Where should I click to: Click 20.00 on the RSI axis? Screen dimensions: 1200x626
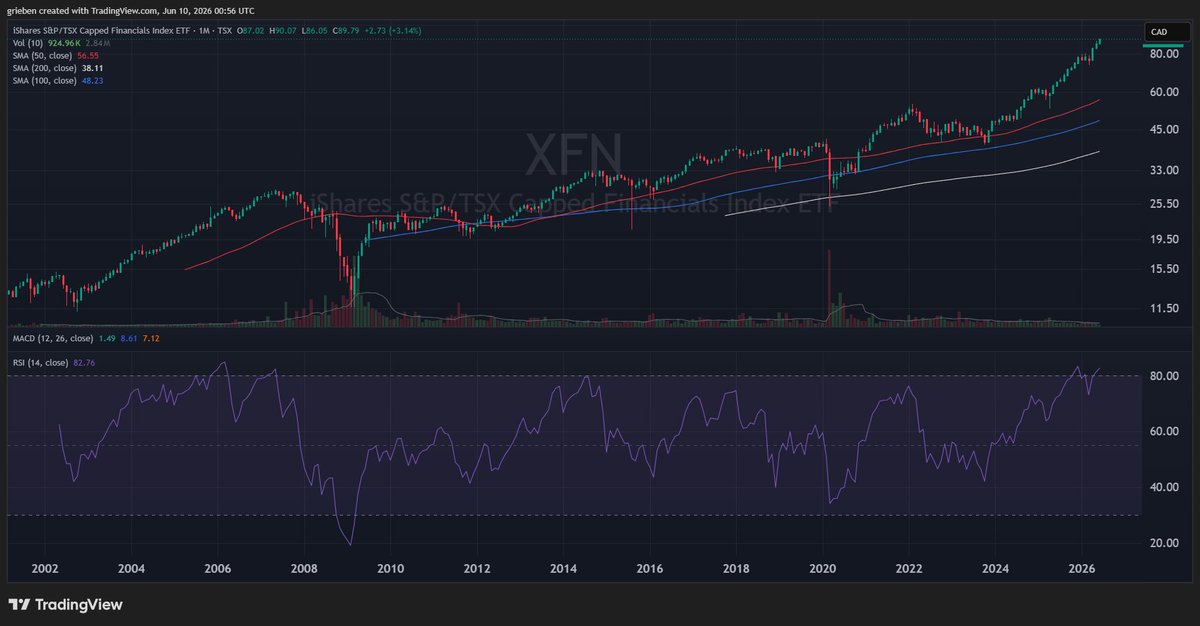pos(1163,543)
